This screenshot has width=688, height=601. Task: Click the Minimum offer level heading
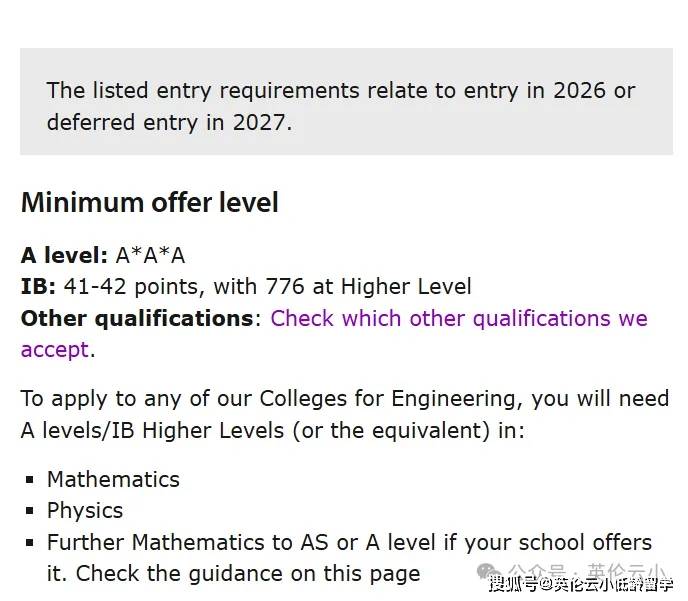coord(150,203)
